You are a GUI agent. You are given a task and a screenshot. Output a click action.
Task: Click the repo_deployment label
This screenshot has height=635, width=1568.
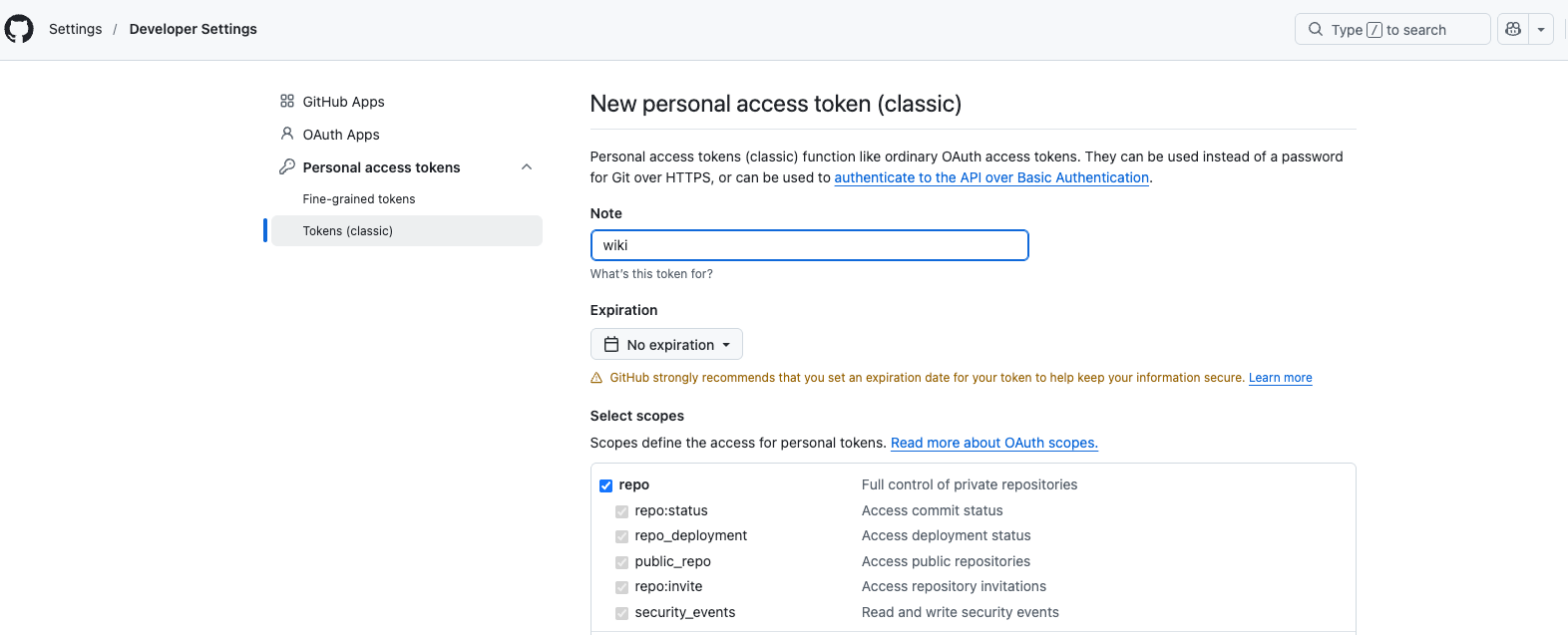[x=691, y=535]
